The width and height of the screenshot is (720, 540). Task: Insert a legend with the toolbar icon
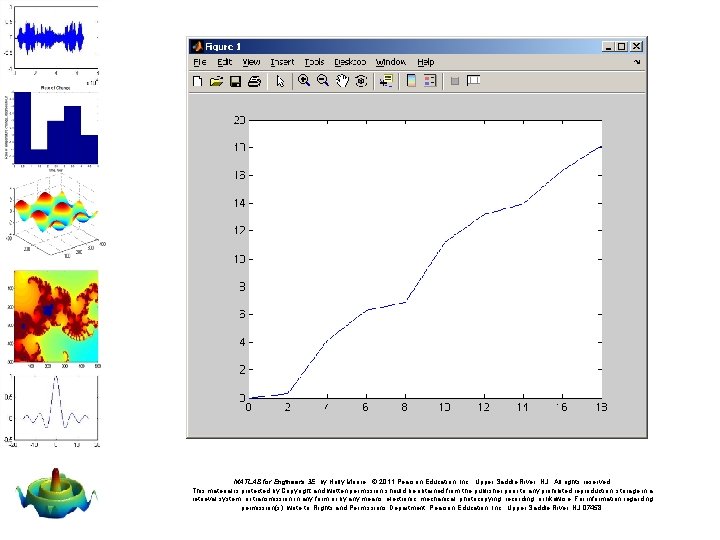[x=430, y=81]
